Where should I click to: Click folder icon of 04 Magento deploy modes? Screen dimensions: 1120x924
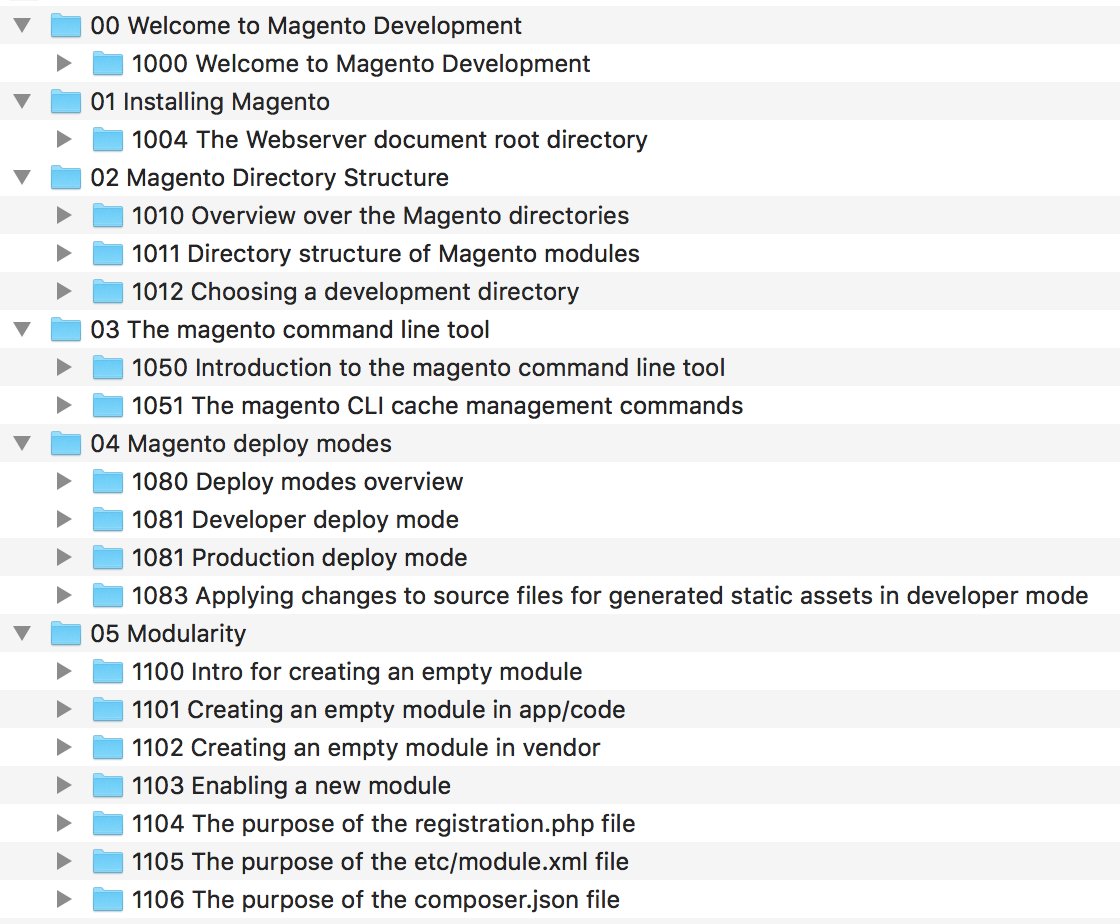pos(66,443)
